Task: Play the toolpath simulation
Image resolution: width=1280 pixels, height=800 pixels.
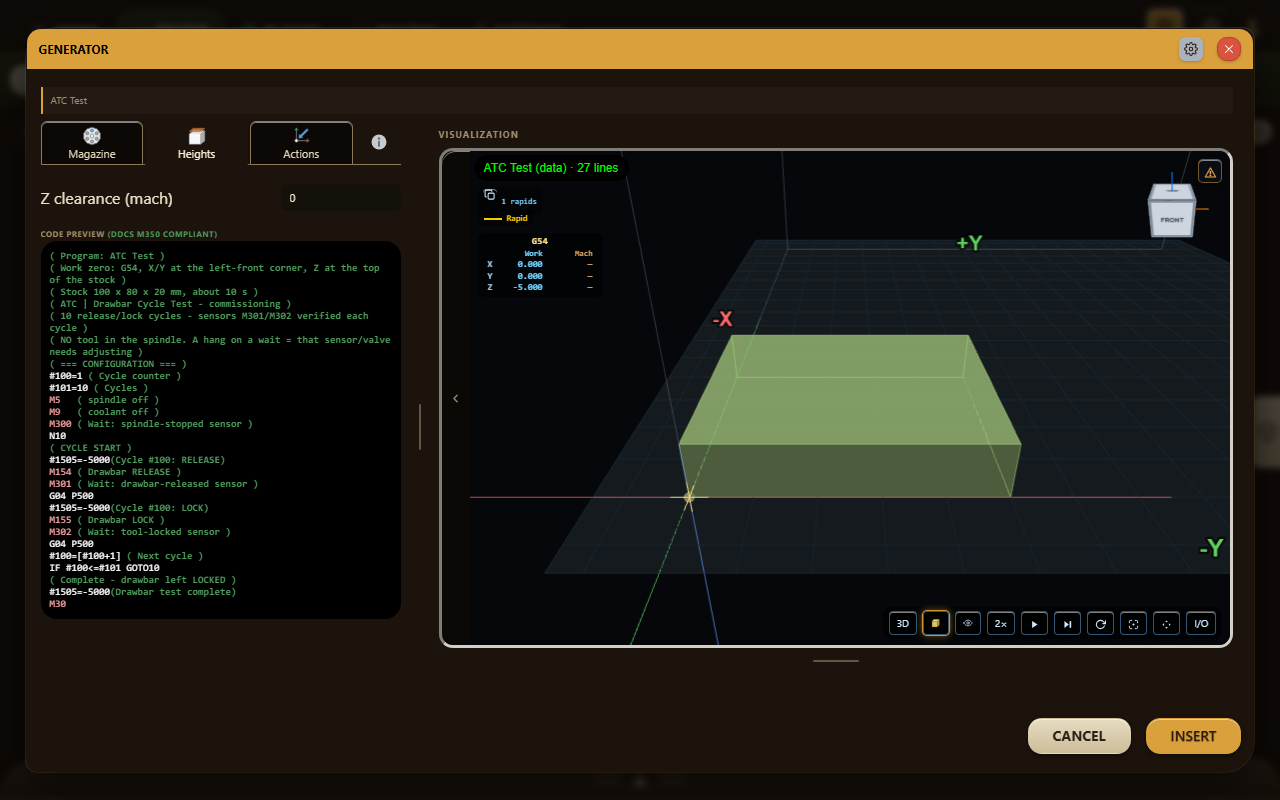Action: click(1034, 623)
